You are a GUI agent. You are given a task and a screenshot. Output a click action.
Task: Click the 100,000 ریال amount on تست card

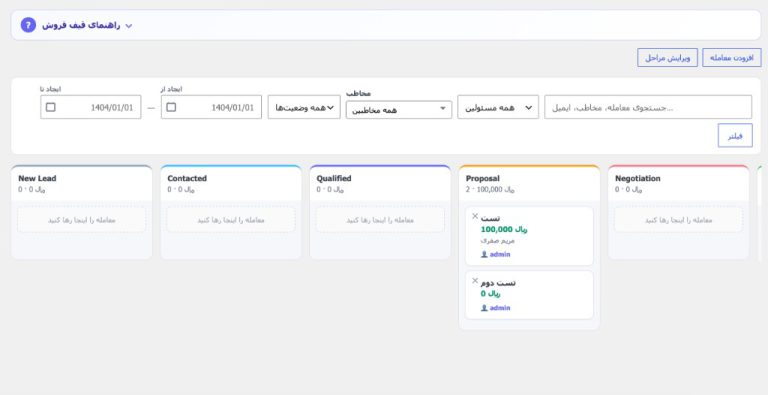(504, 229)
